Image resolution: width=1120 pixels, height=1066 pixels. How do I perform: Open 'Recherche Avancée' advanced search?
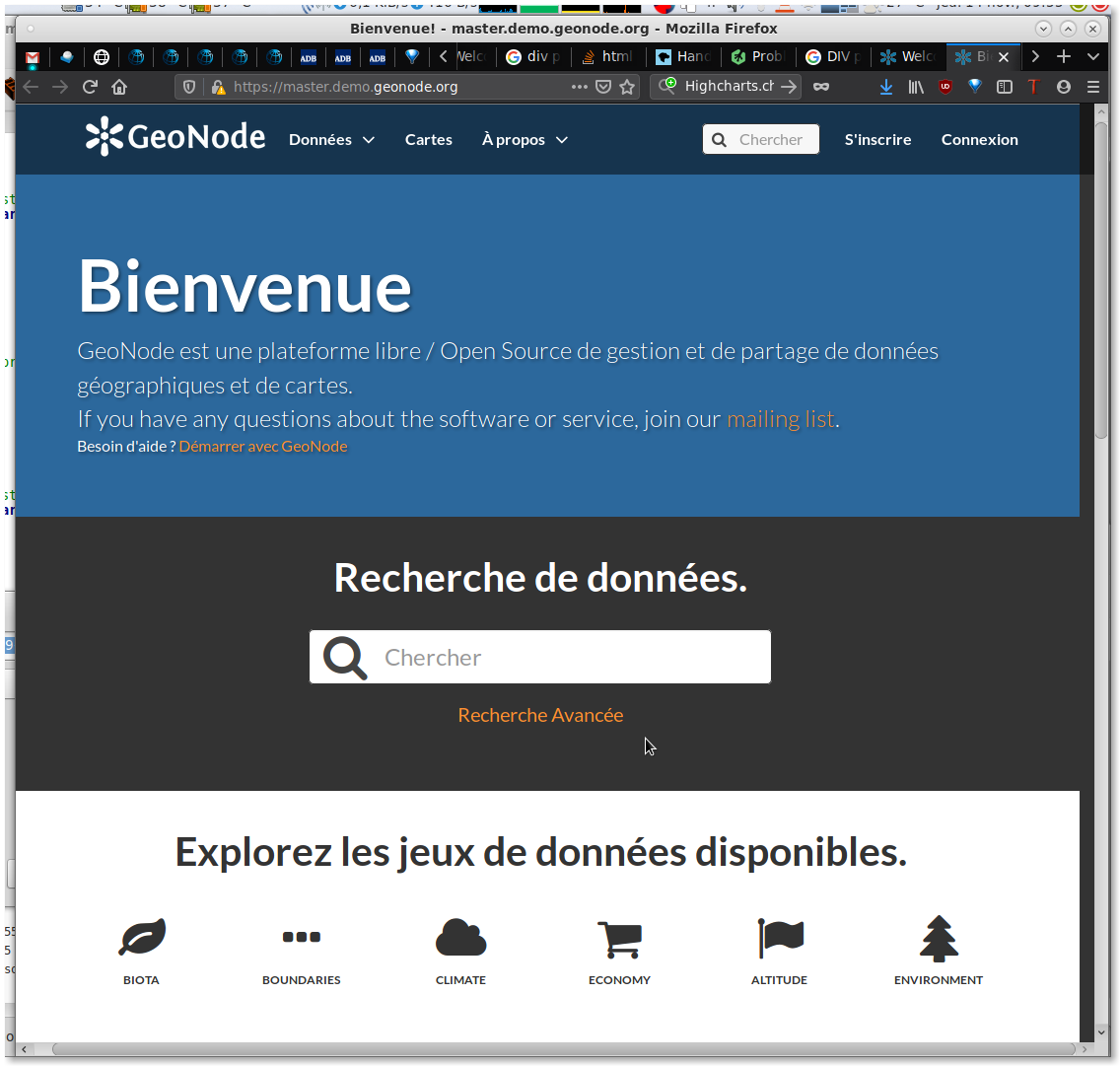pyautogui.click(x=540, y=715)
